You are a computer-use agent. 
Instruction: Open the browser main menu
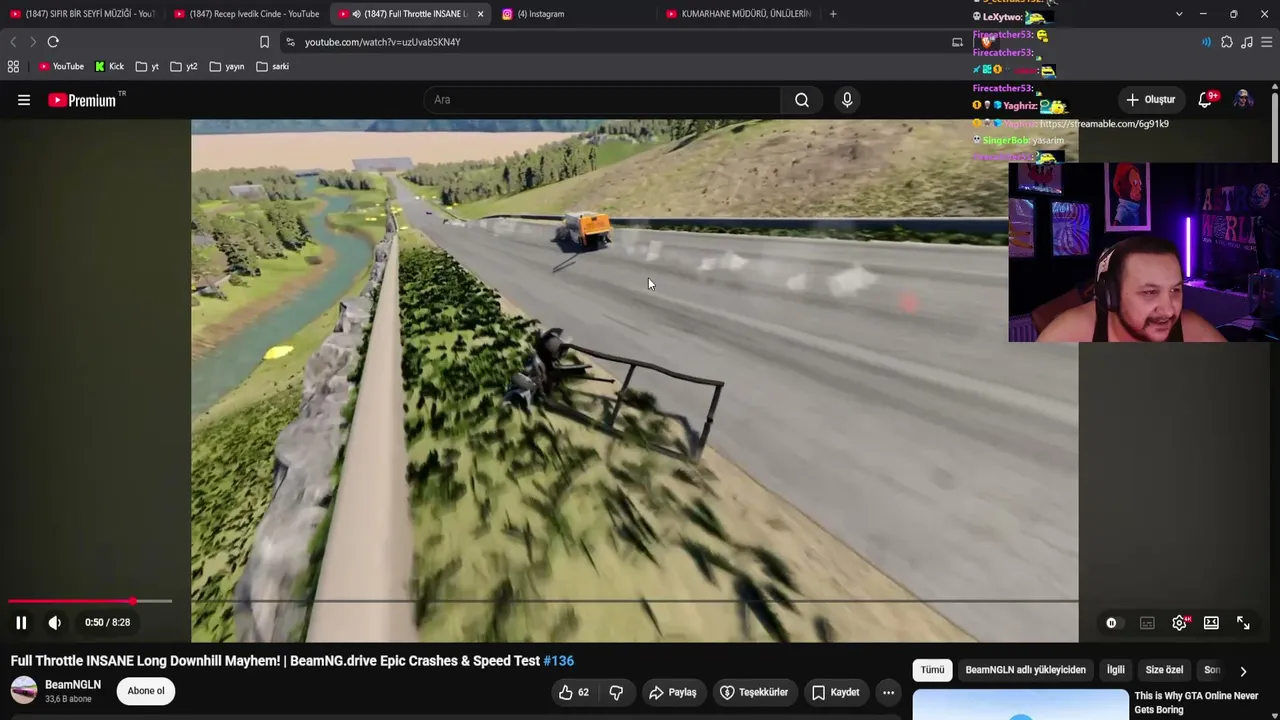point(1267,42)
